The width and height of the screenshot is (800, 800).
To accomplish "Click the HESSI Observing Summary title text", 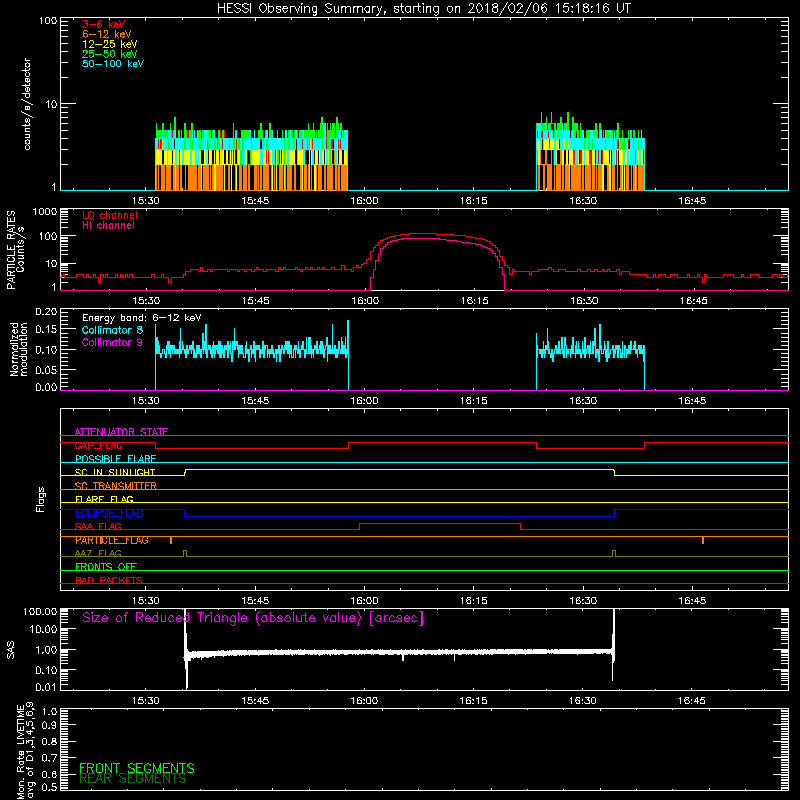I will tap(423, 9).
